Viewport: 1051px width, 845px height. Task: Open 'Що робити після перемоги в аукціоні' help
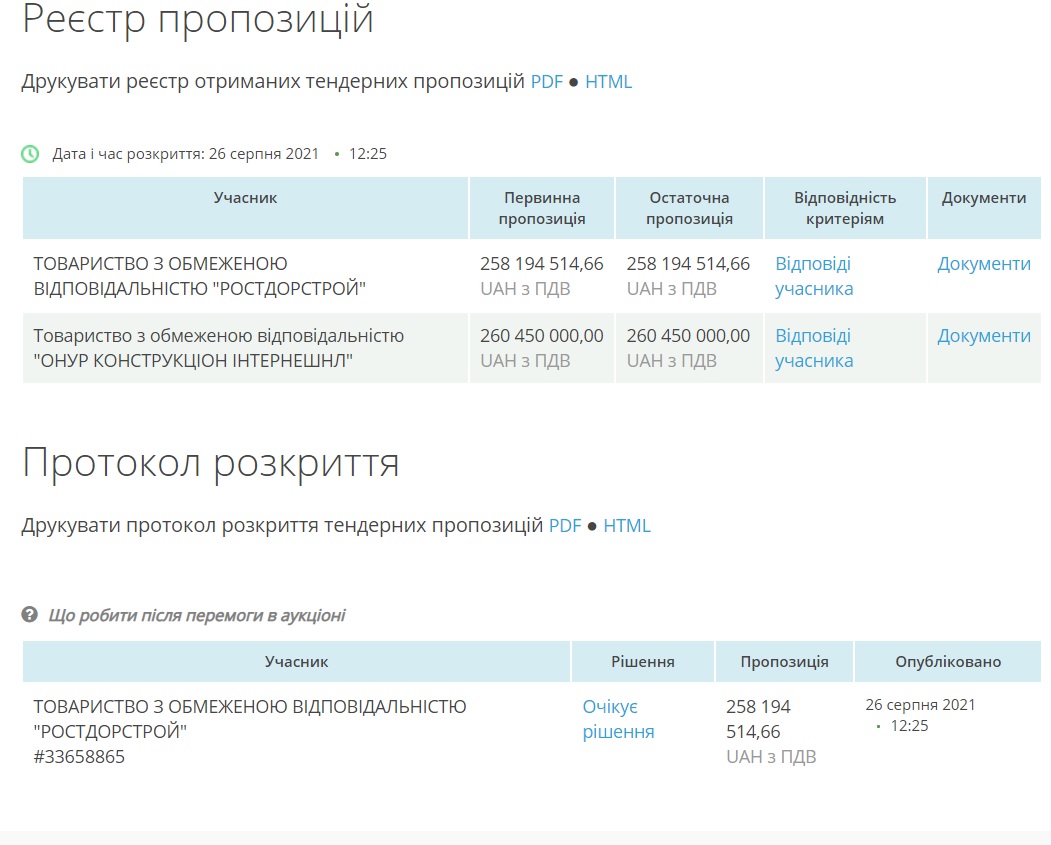[x=196, y=615]
